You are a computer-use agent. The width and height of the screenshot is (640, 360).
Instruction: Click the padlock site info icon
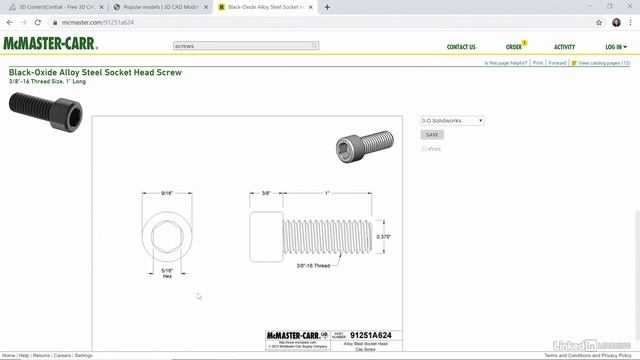click(x=55, y=22)
